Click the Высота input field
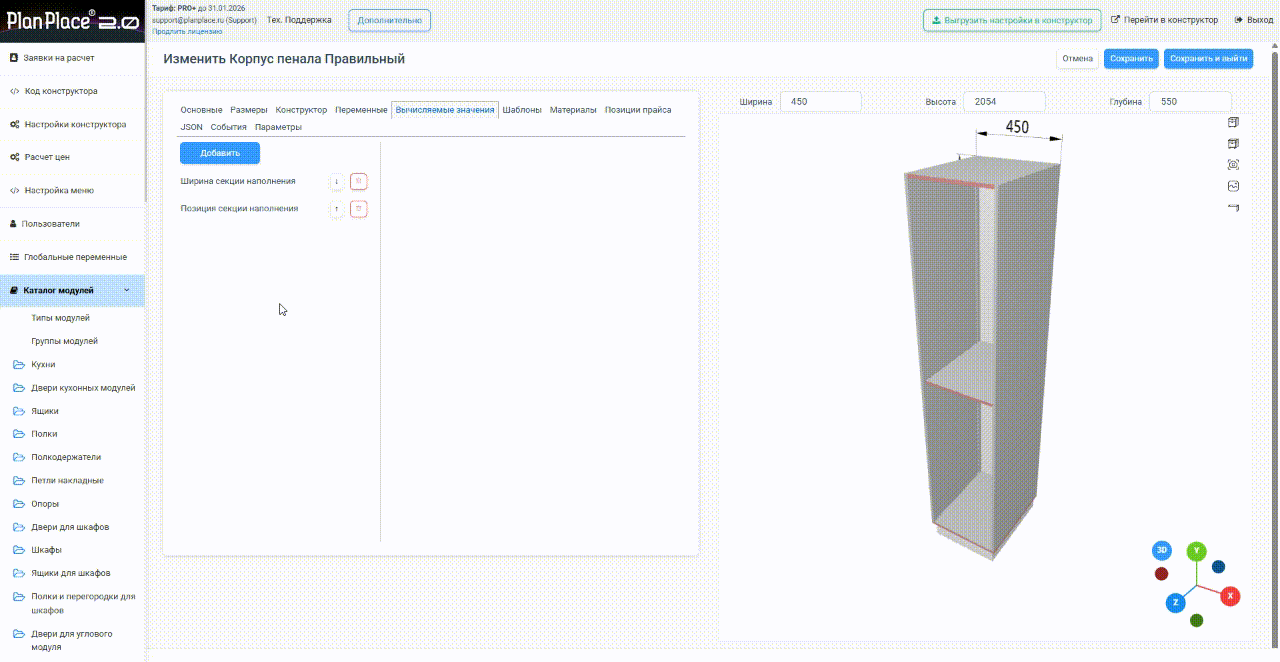 coord(1005,101)
